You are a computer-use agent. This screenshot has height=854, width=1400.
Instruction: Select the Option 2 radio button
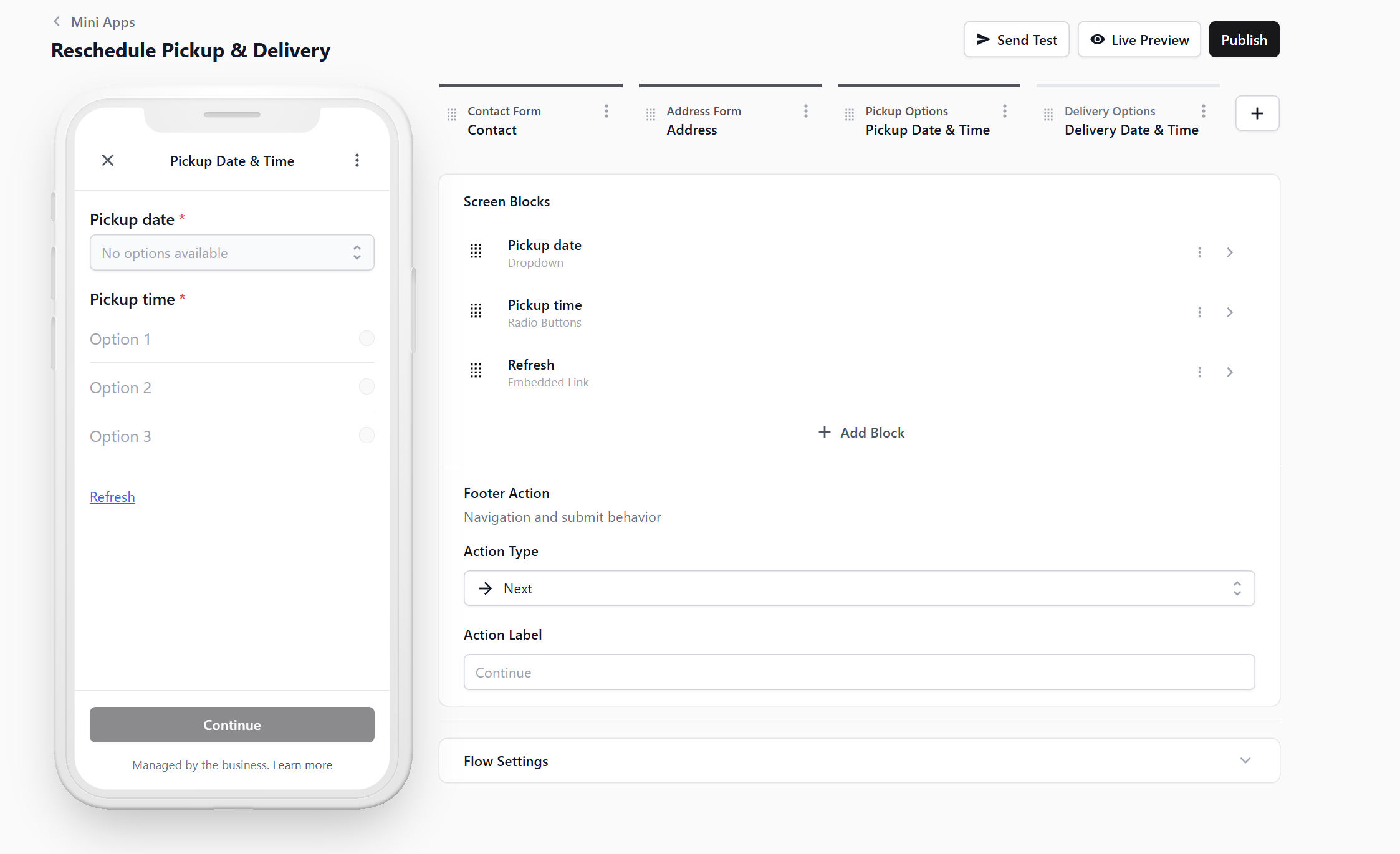(x=367, y=387)
